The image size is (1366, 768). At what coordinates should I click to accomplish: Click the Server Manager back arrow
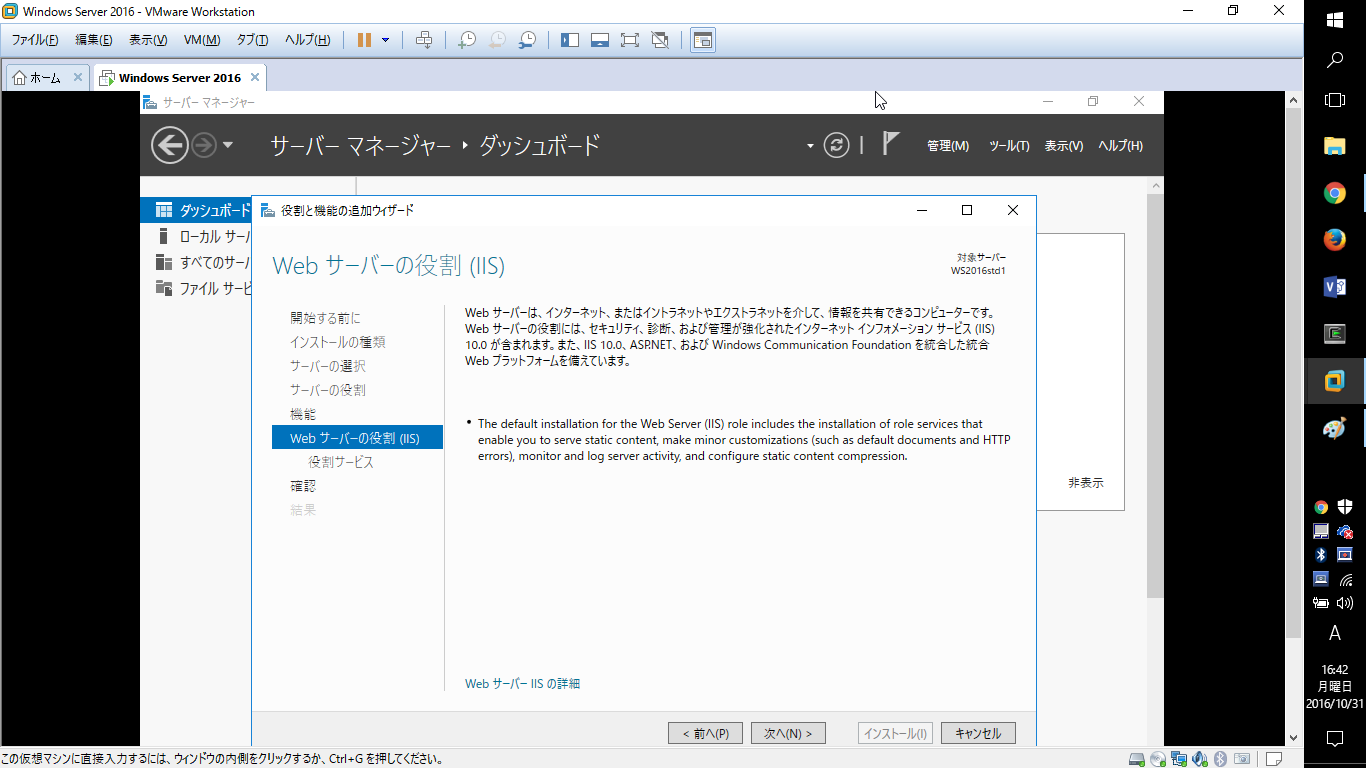click(x=169, y=146)
